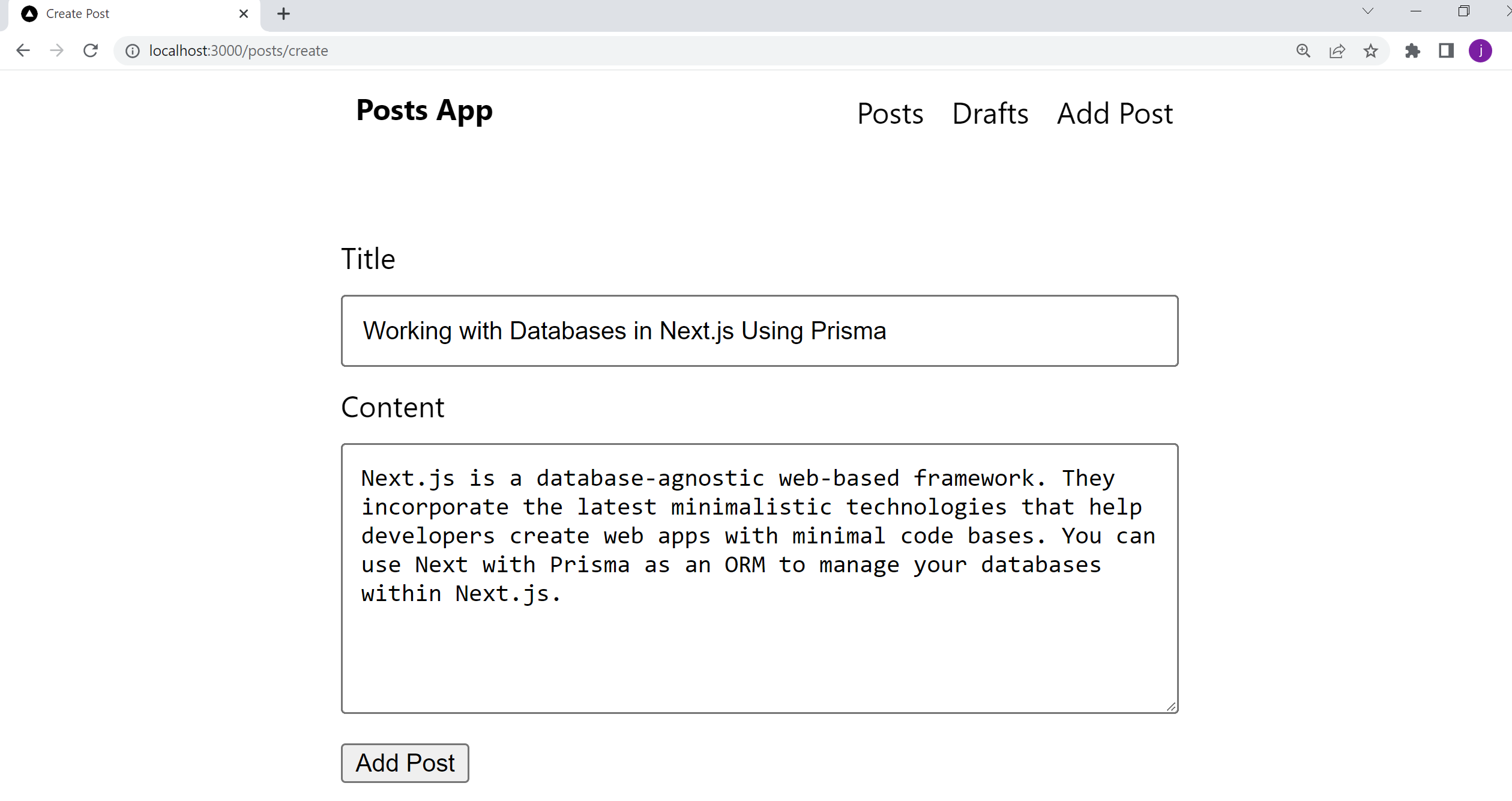Image resolution: width=1512 pixels, height=801 pixels.
Task: Click Add Post link in navigation
Action: [x=1115, y=114]
